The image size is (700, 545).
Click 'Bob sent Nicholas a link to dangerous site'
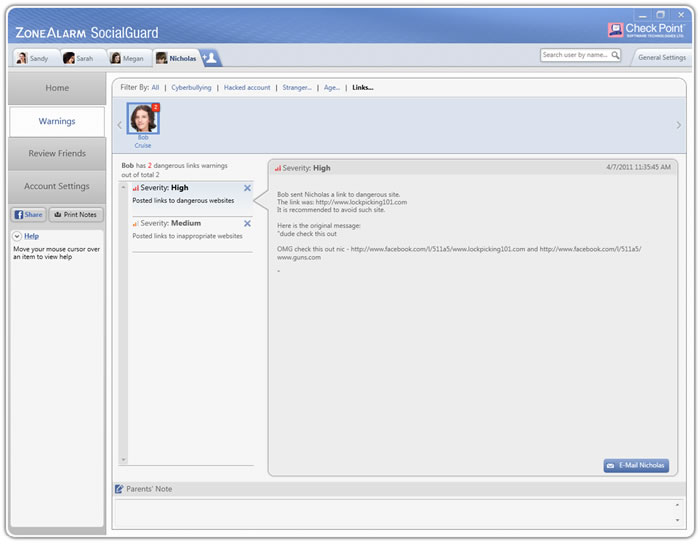(x=338, y=195)
